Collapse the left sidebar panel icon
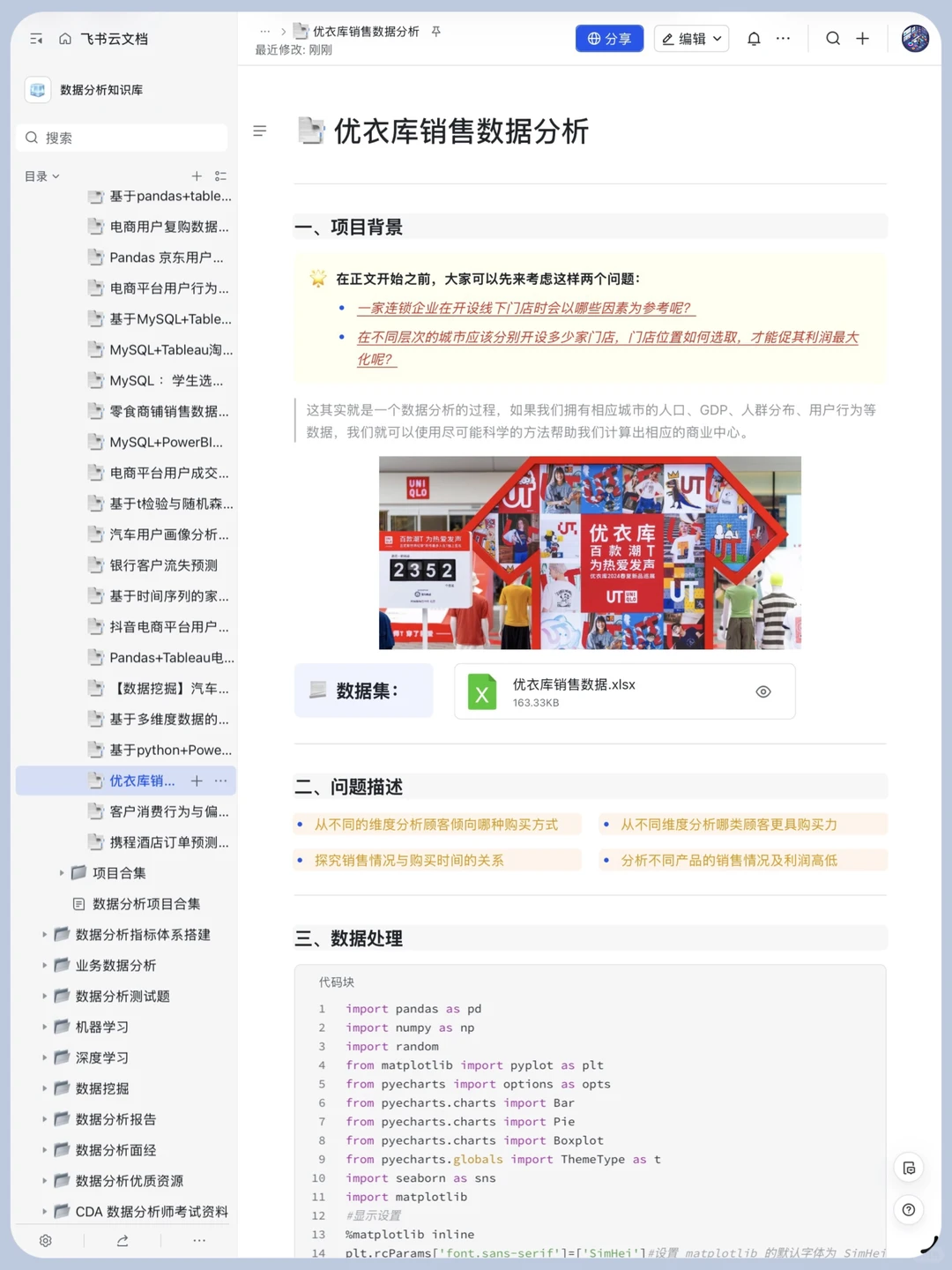 pyautogui.click(x=36, y=39)
